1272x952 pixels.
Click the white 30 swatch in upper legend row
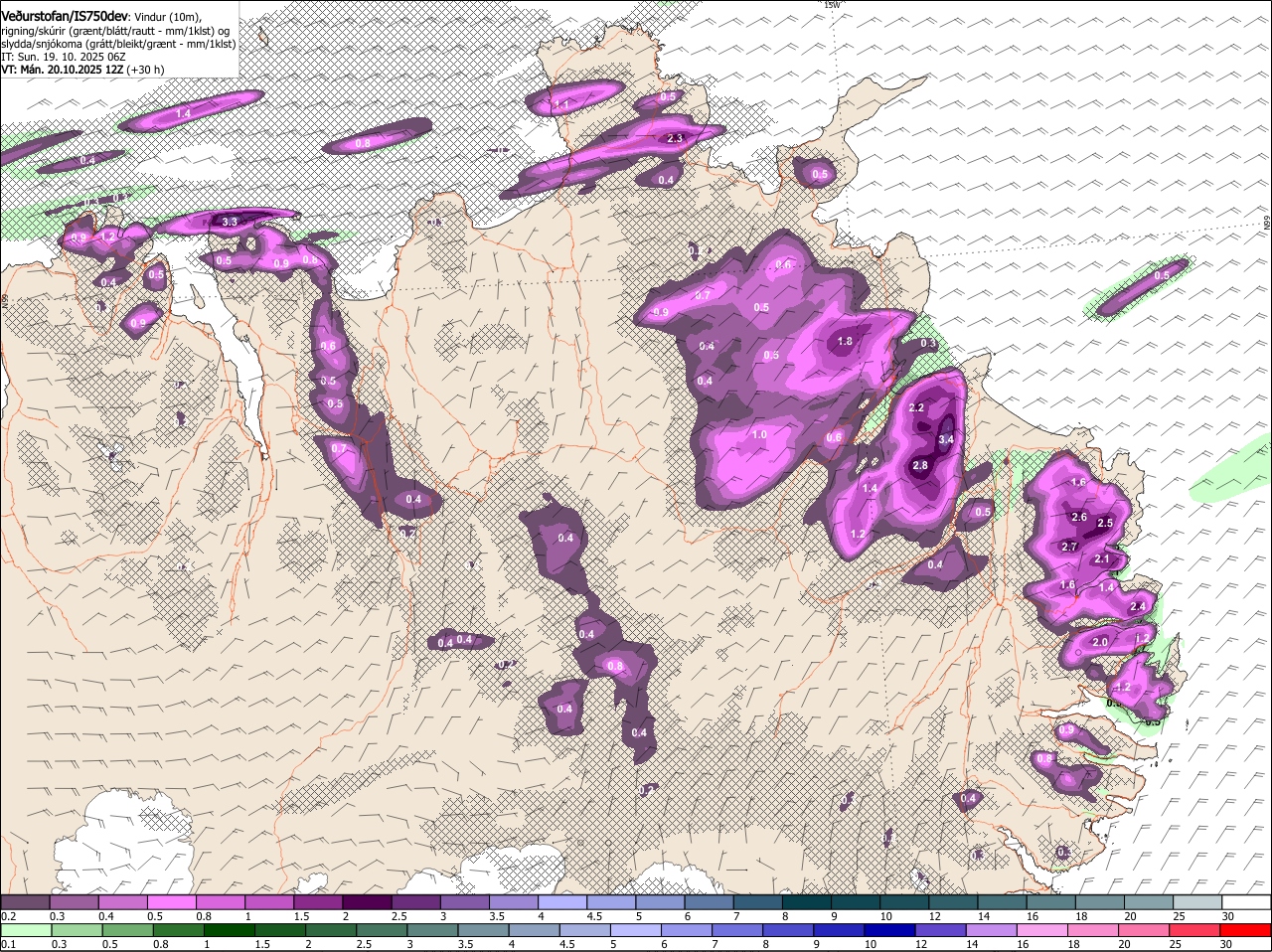click(x=1247, y=901)
